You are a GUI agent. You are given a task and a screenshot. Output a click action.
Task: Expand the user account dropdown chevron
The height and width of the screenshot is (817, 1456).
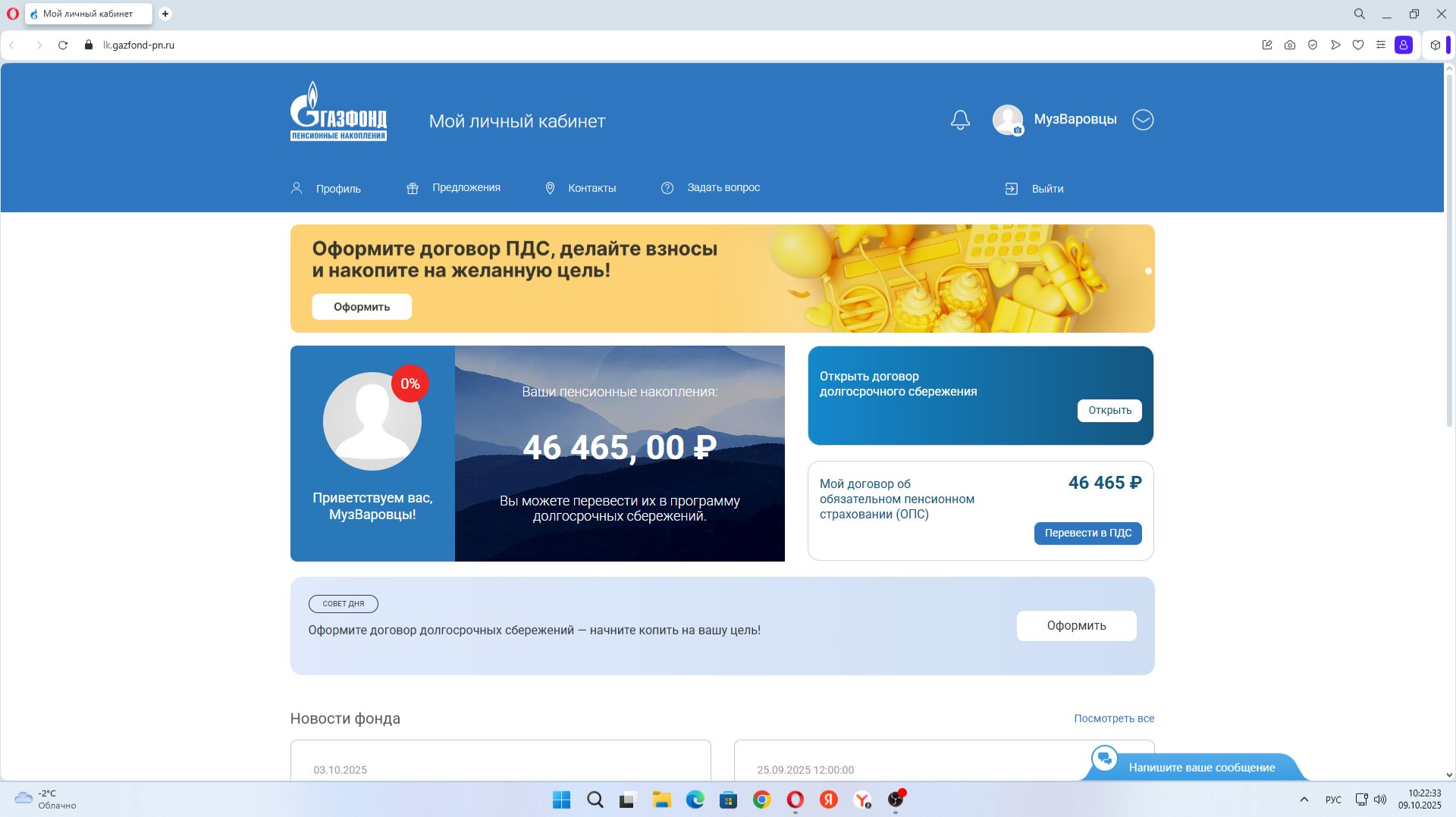pyautogui.click(x=1143, y=120)
